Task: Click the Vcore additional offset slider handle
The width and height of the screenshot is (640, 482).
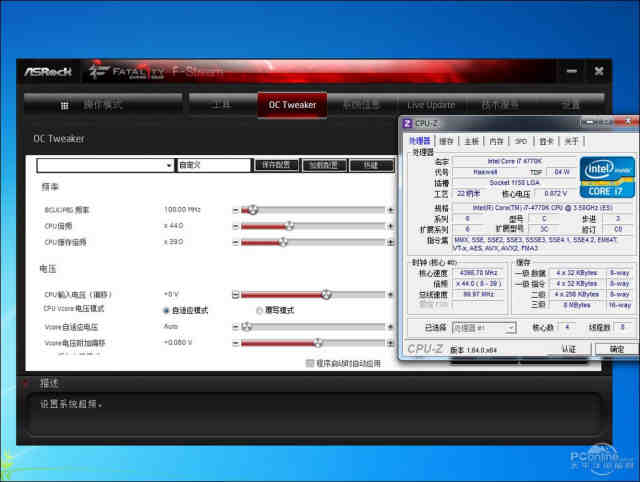Action: tap(318, 343)
